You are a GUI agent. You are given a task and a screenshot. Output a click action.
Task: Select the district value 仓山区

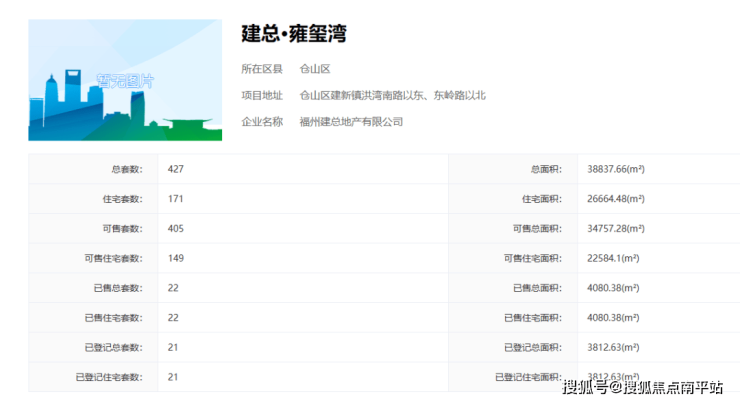[x=315, y=69]
